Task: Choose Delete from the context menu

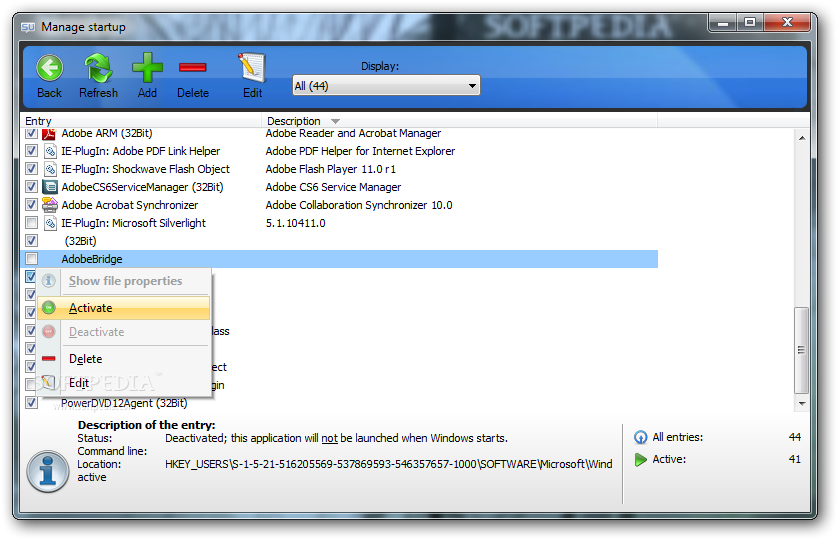Action: tap(123, 359)
